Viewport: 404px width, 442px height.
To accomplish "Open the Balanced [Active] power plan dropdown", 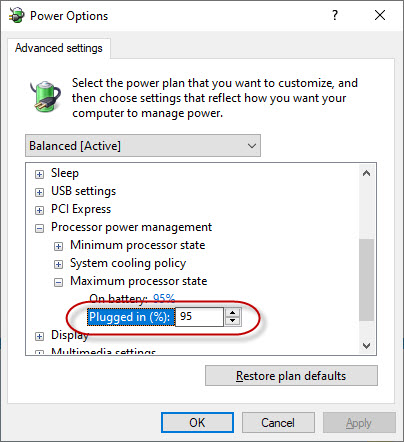I will [143, 146].
